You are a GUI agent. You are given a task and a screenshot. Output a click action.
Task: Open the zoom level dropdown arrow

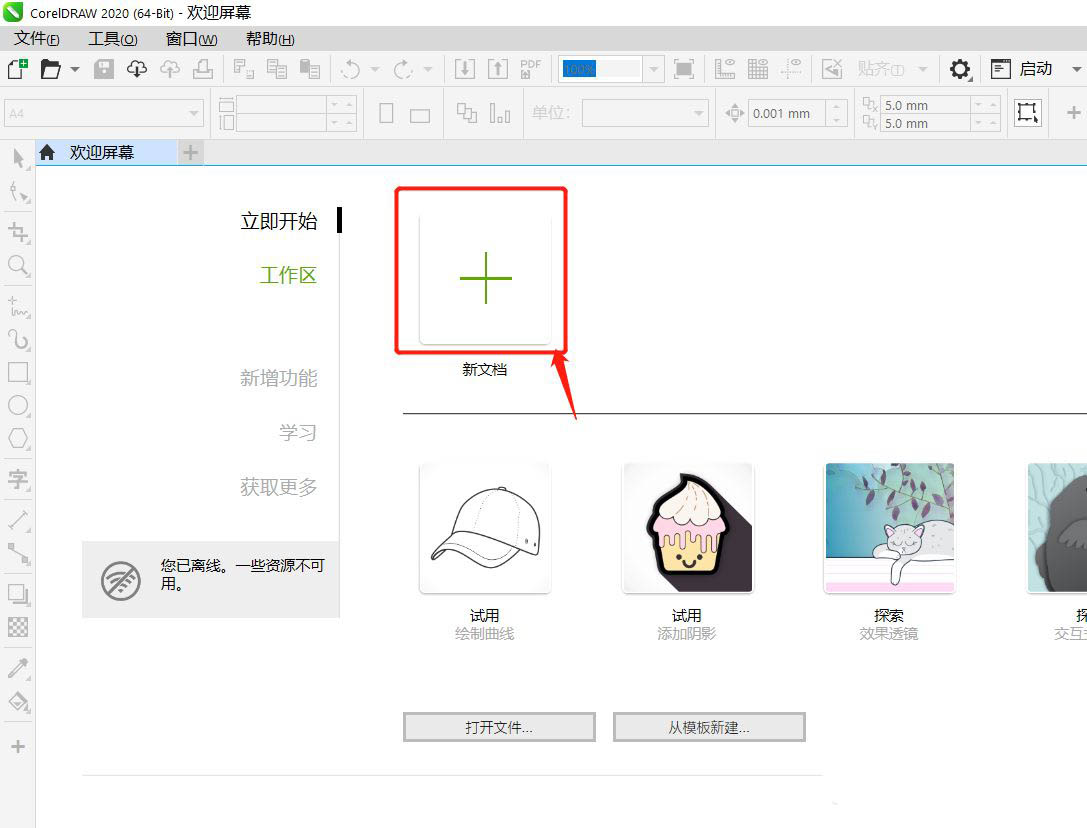point(653,69)
